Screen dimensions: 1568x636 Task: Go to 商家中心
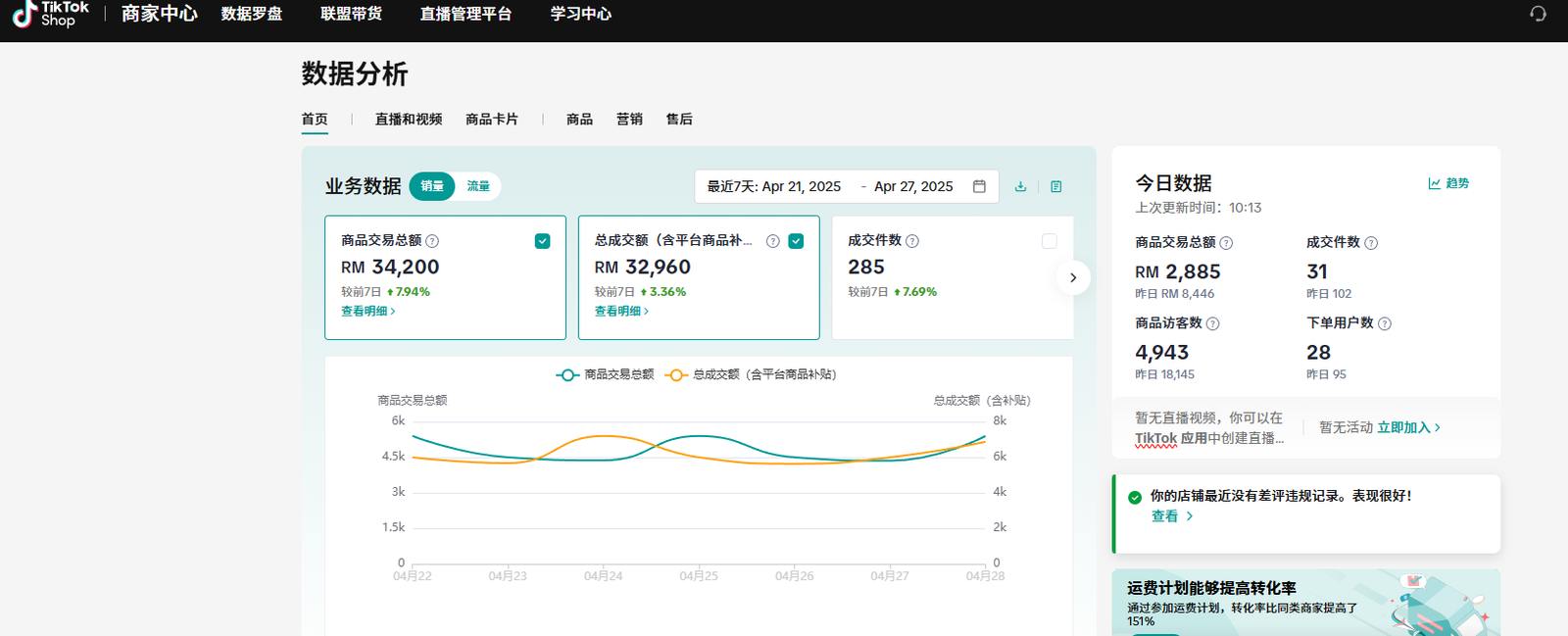(x=160, y=14)
